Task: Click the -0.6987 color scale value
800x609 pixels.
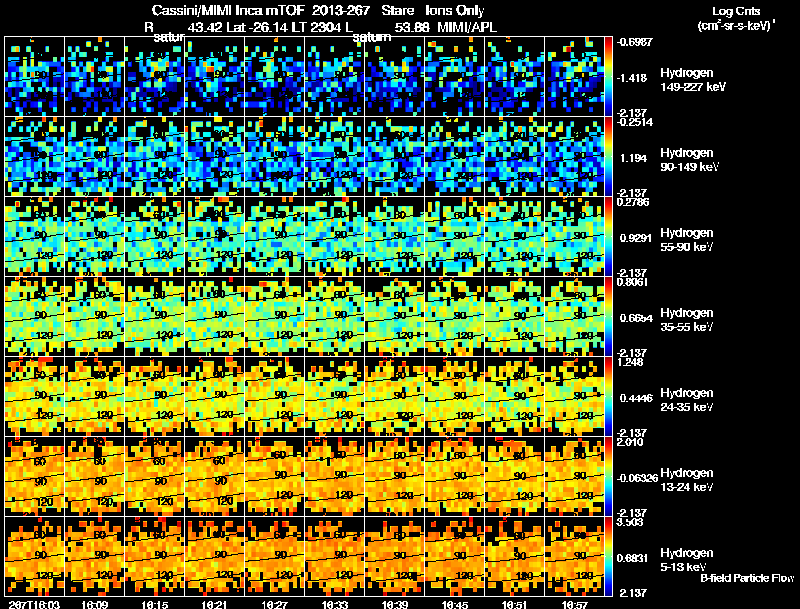Action: click(634, 42)
